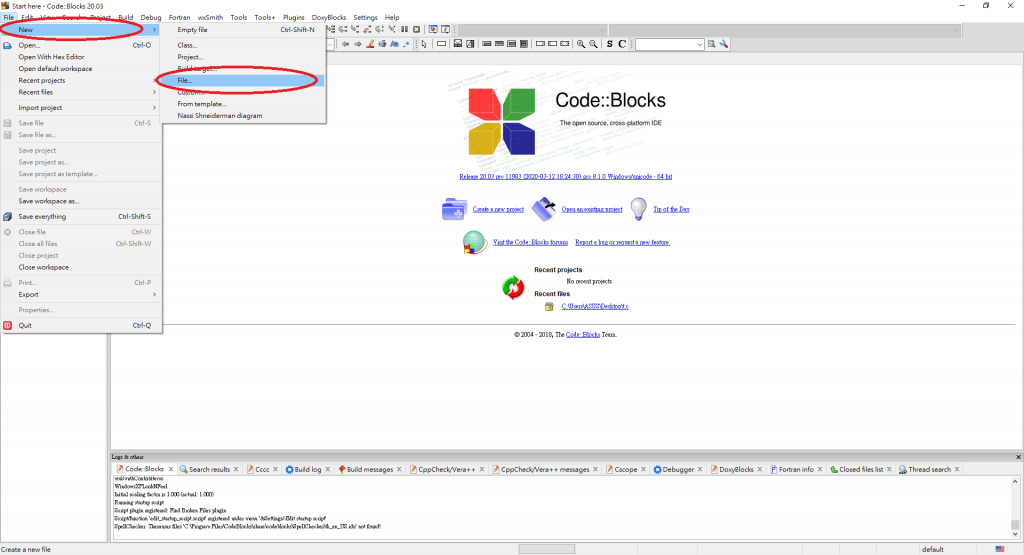Open the Plugins menu
Viewport: 1024px width, 555px height.
point(293,18)
